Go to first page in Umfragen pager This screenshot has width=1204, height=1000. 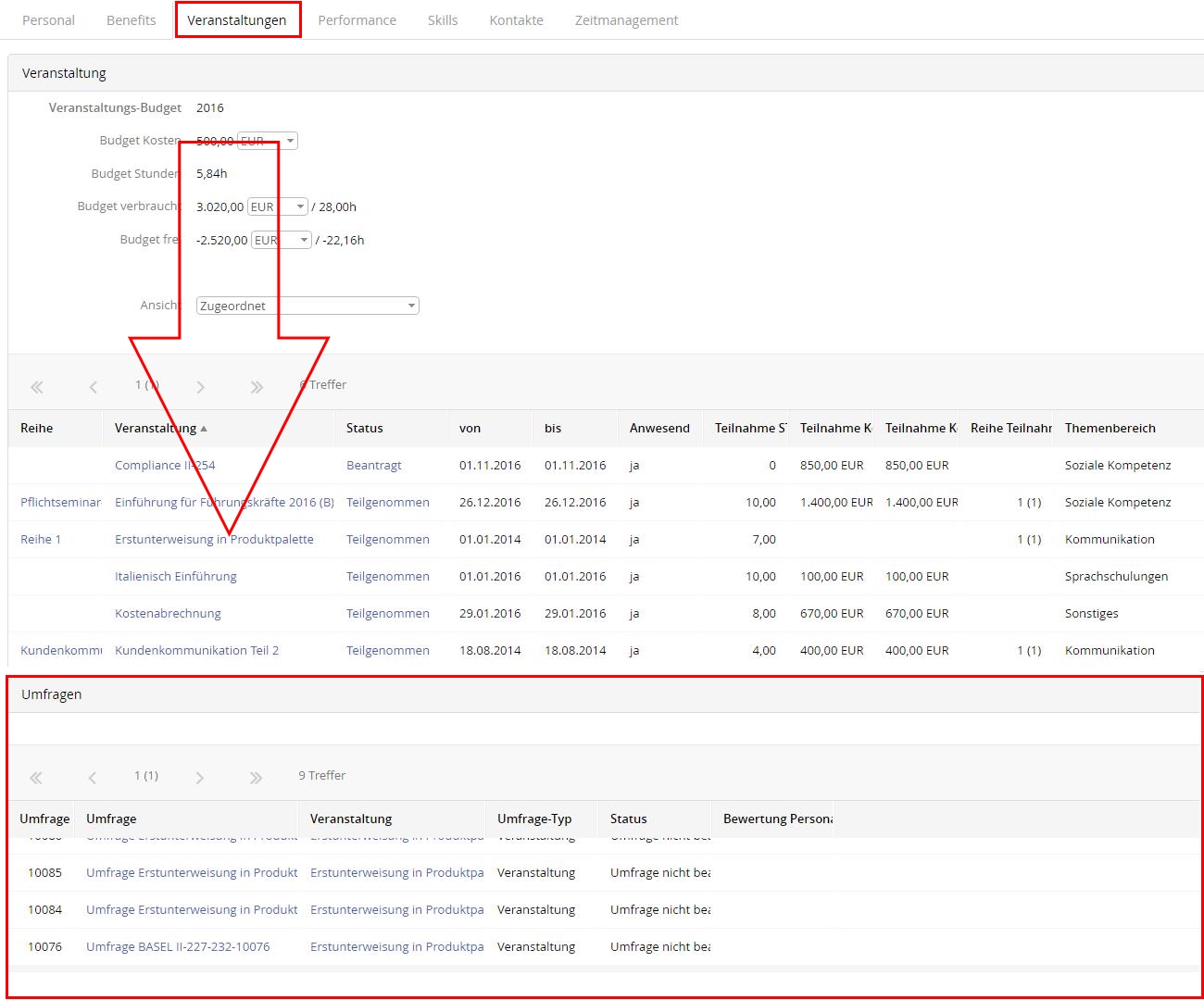[36, 778]
